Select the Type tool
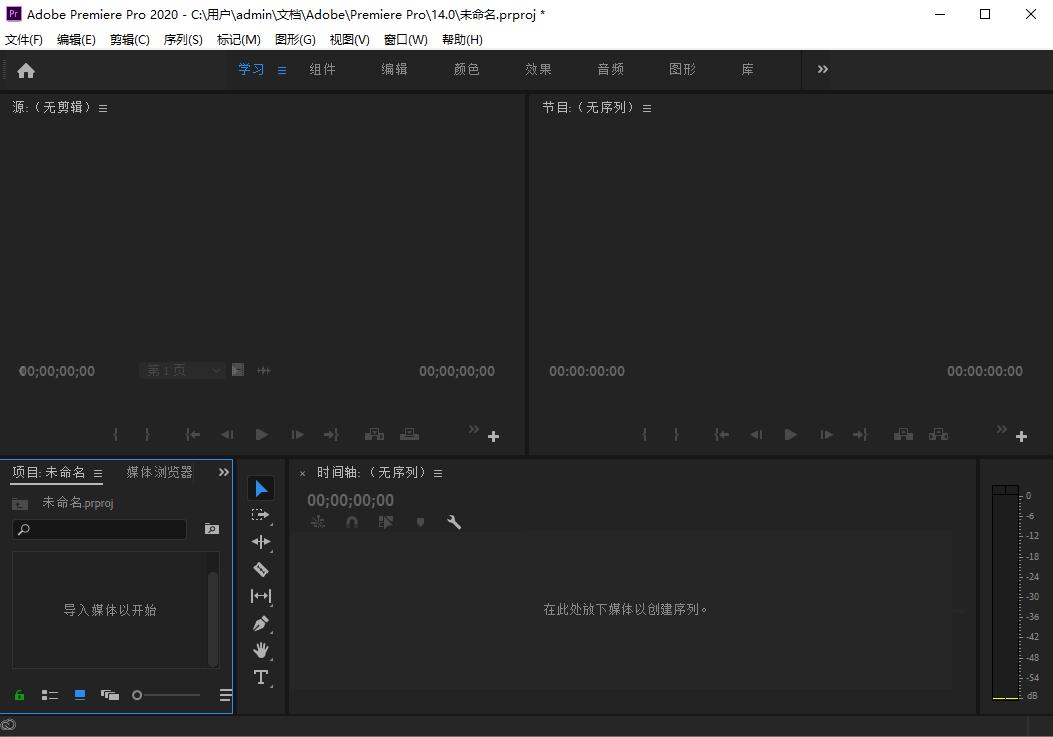Viewport: 1053px width, 737px height. (x=261, y=677)
